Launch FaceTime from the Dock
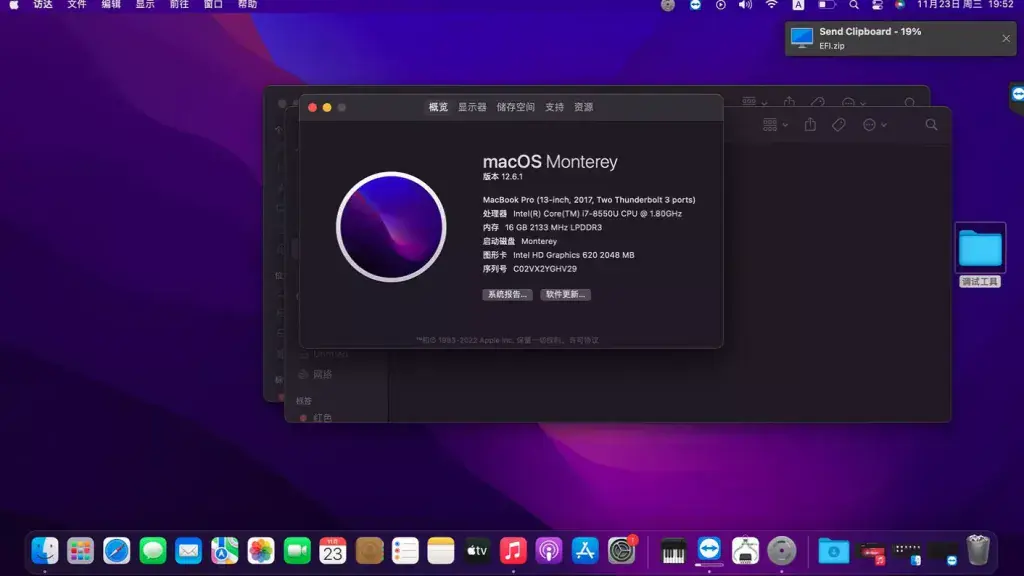The width and height of the screenshot is (1024, 576). coord(296,551)
